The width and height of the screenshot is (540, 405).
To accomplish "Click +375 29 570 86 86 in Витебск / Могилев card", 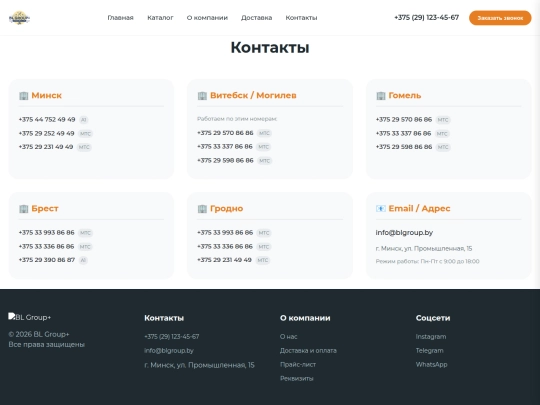I will [x=225, y=133].
